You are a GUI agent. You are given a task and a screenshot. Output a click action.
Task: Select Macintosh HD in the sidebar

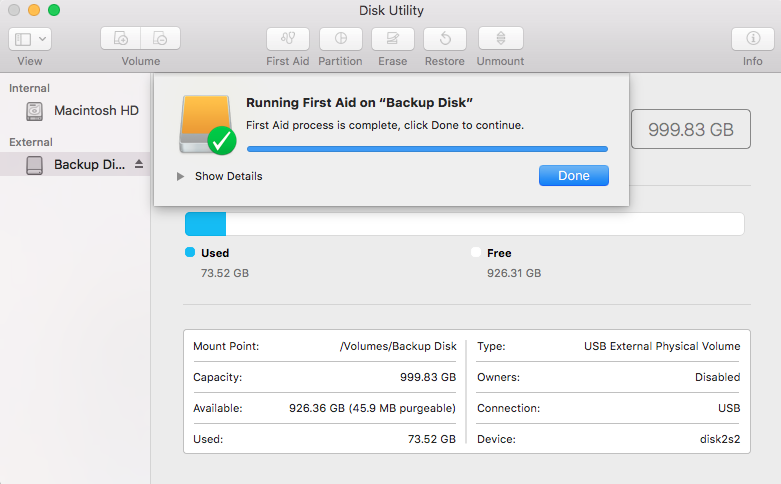point(75,111)
